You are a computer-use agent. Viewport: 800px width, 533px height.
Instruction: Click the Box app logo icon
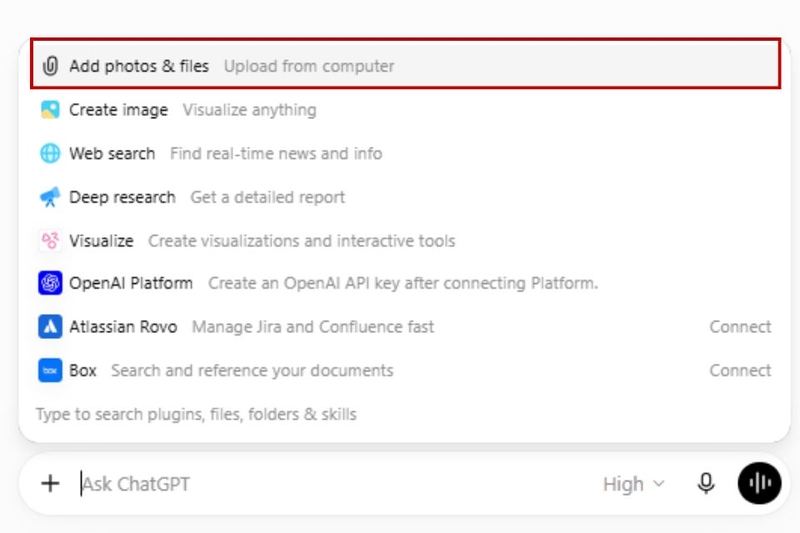click(x=50, y=370)
